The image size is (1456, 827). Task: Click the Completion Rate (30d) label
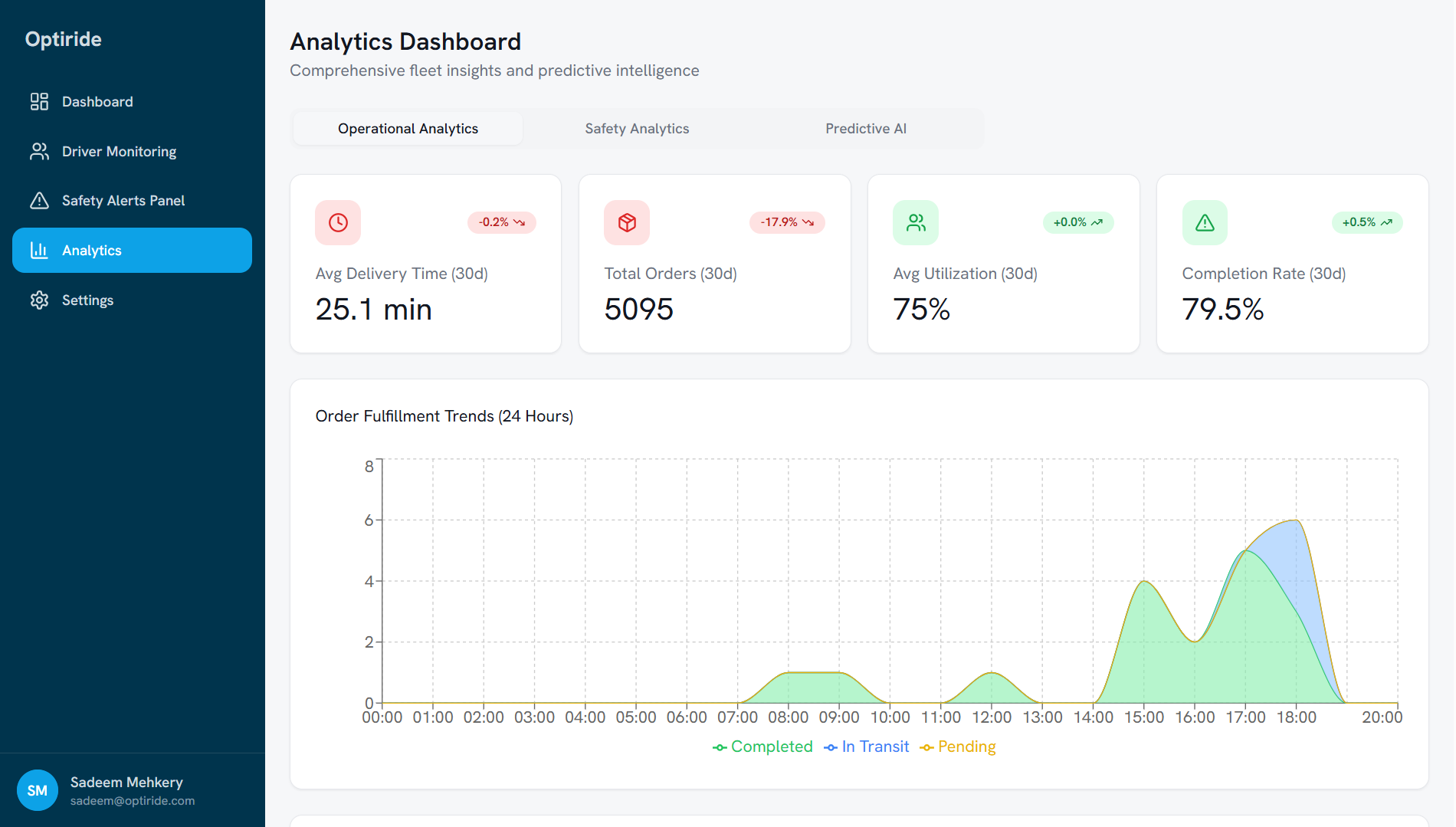pyautogui.click(x=1264, y=274)
